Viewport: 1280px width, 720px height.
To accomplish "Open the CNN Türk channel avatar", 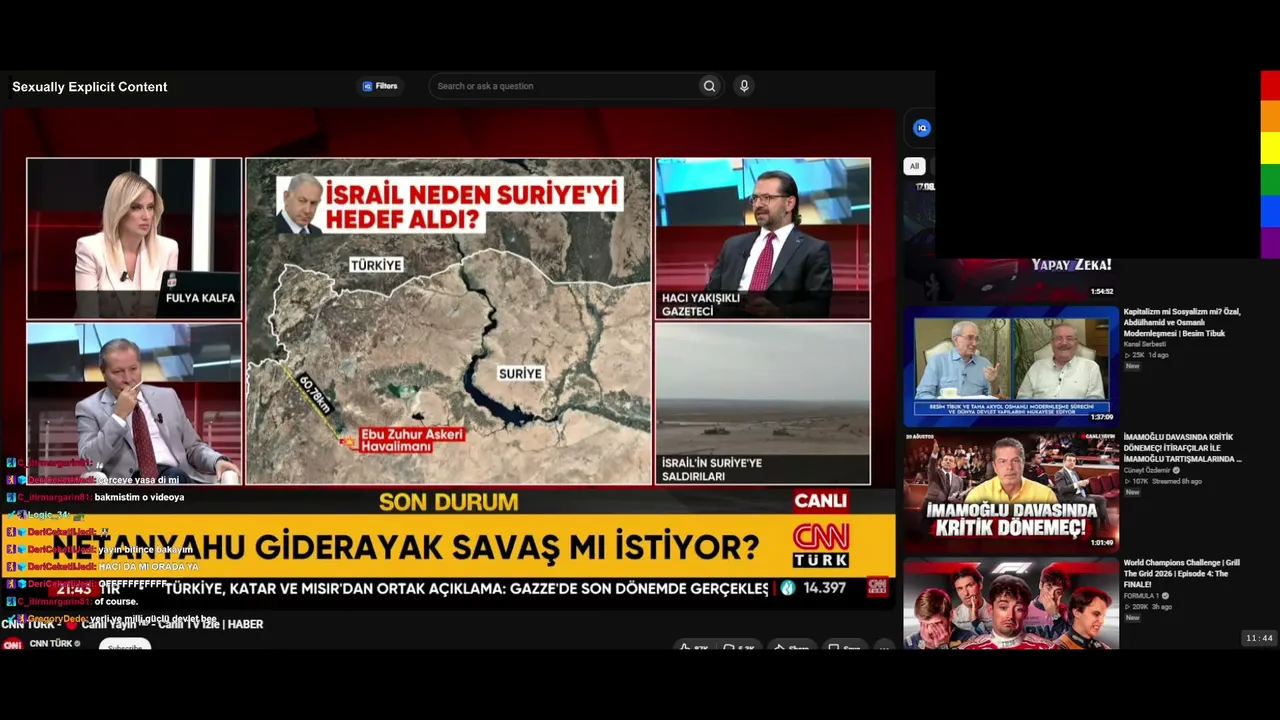I will [12, 645].
